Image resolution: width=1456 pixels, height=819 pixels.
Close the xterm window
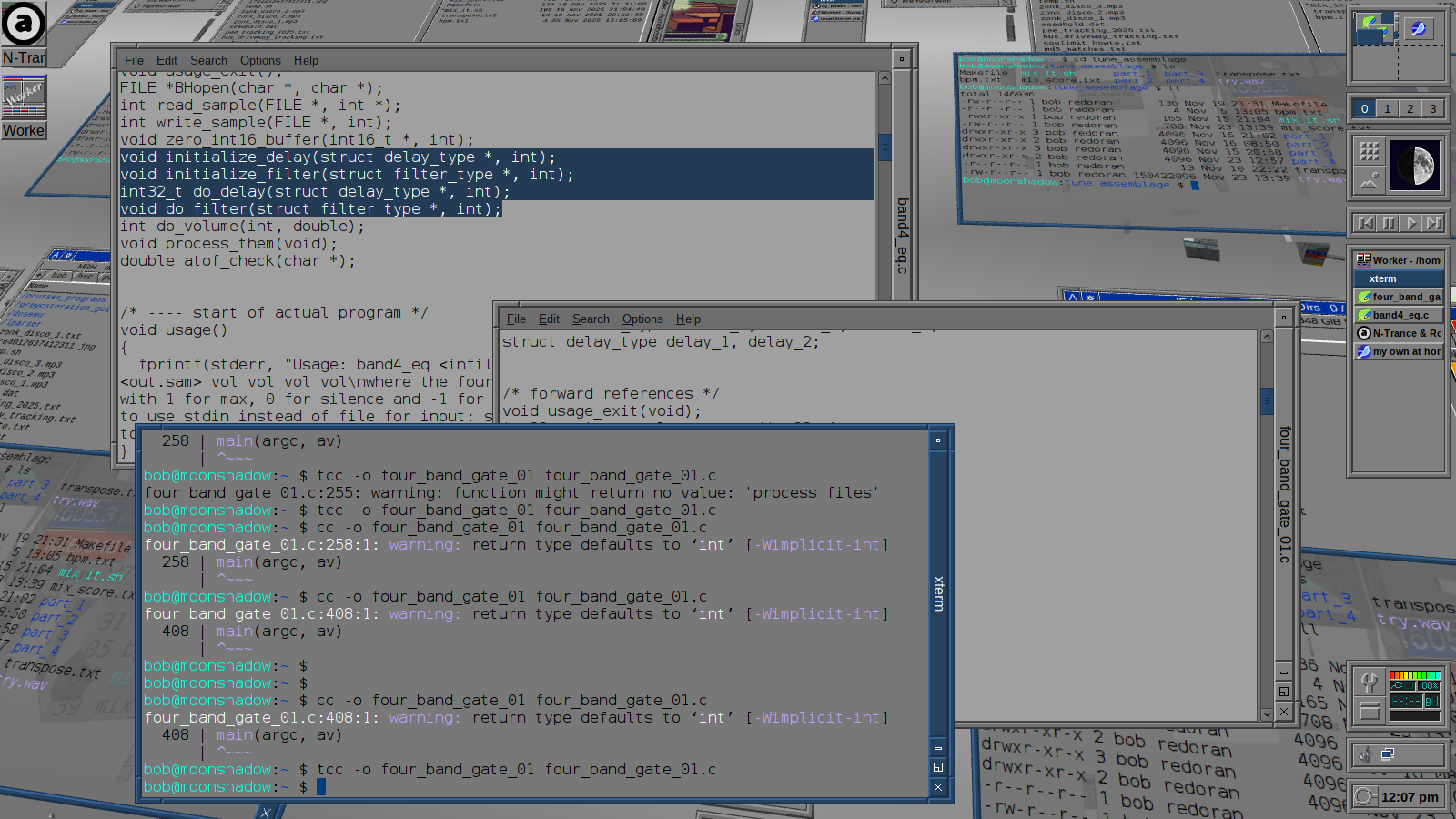tap(938, 787)
